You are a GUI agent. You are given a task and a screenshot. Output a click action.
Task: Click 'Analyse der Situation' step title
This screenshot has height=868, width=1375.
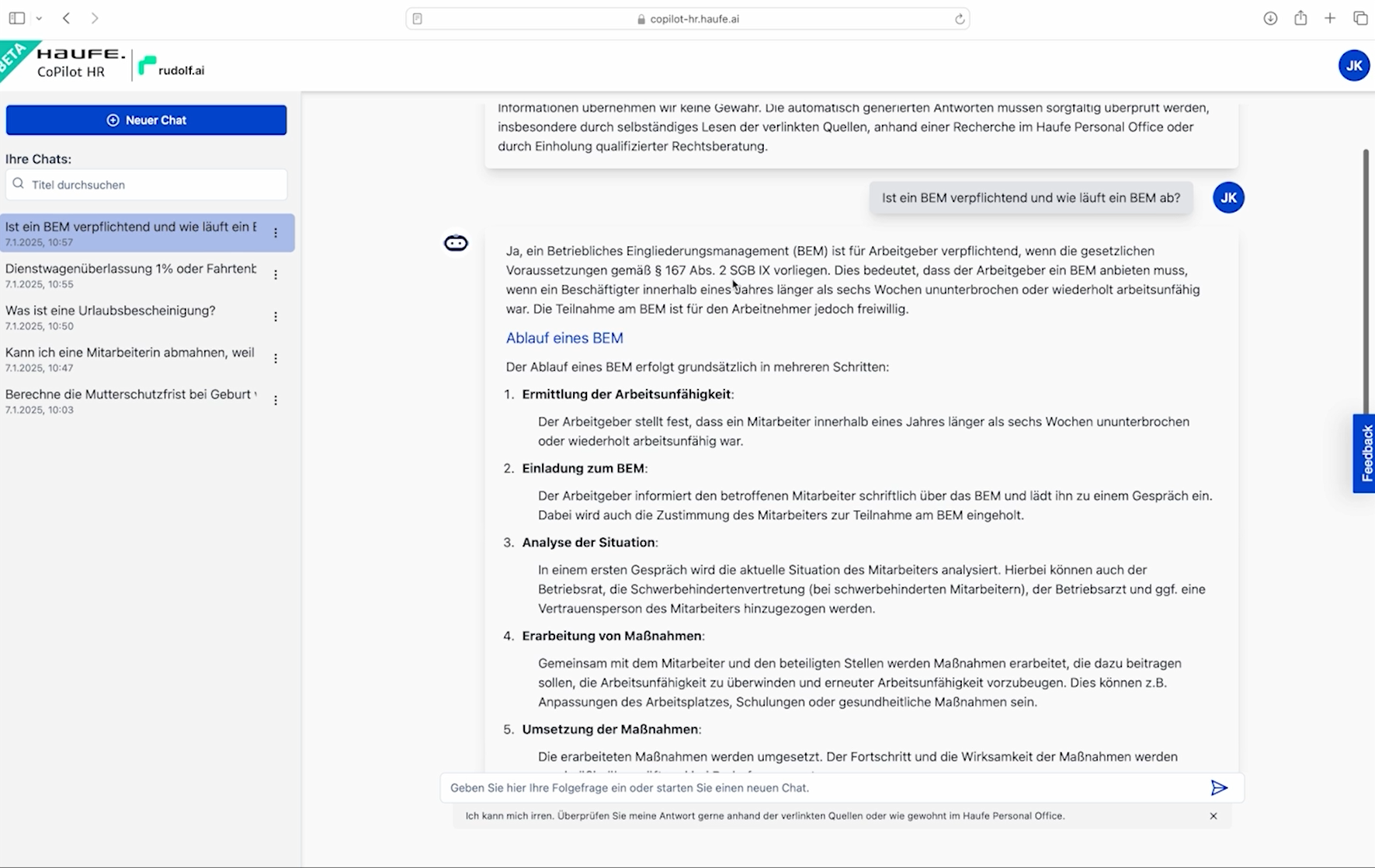coord(588,543)
